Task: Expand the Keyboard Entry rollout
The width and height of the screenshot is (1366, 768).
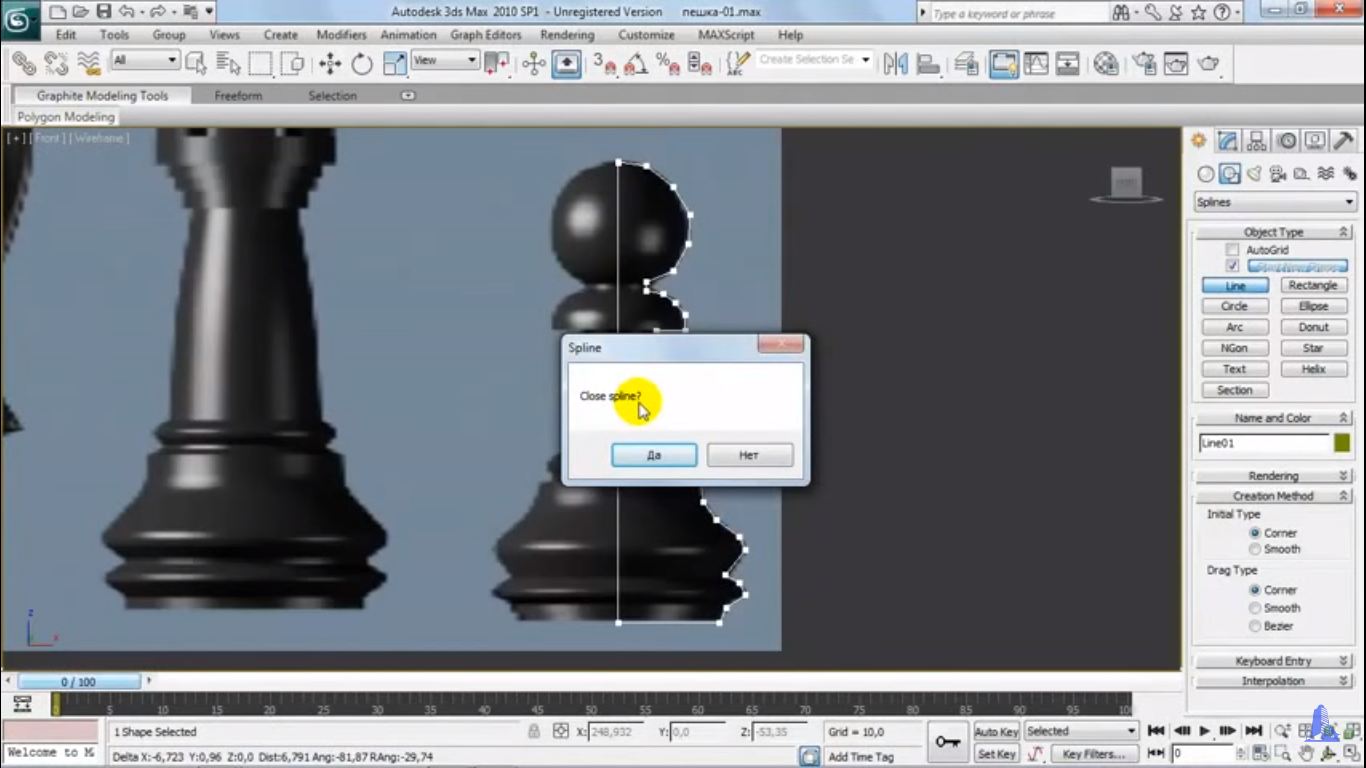Action: pos(1273,661)
